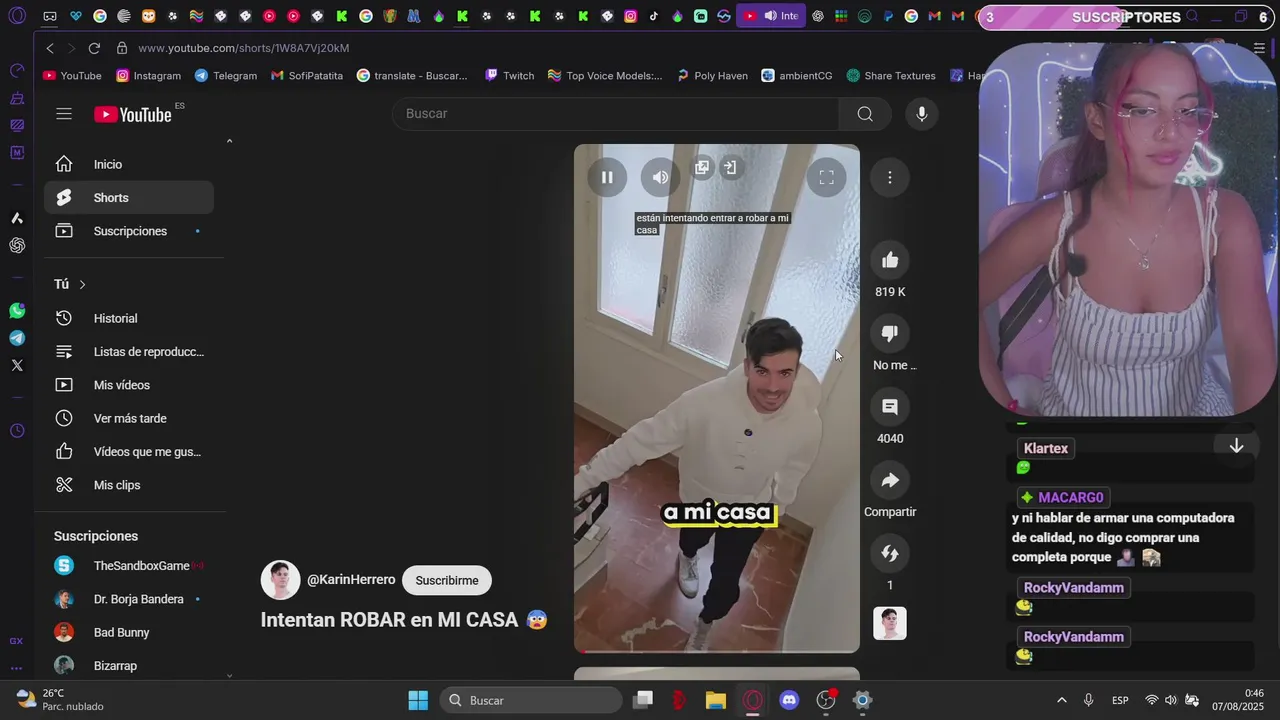Open the Instagram bookmark

click(148, 76)
